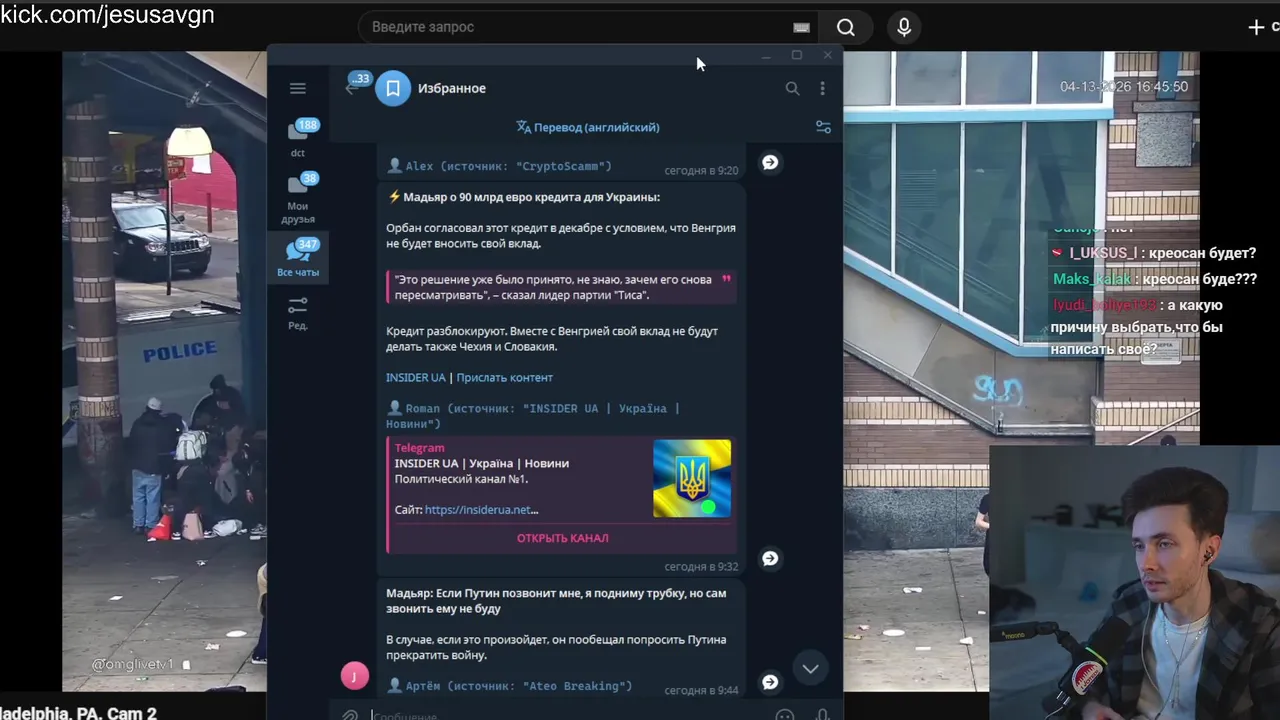Switch to the Все чаты folder

pyautogui.click(x=298, y=257)
